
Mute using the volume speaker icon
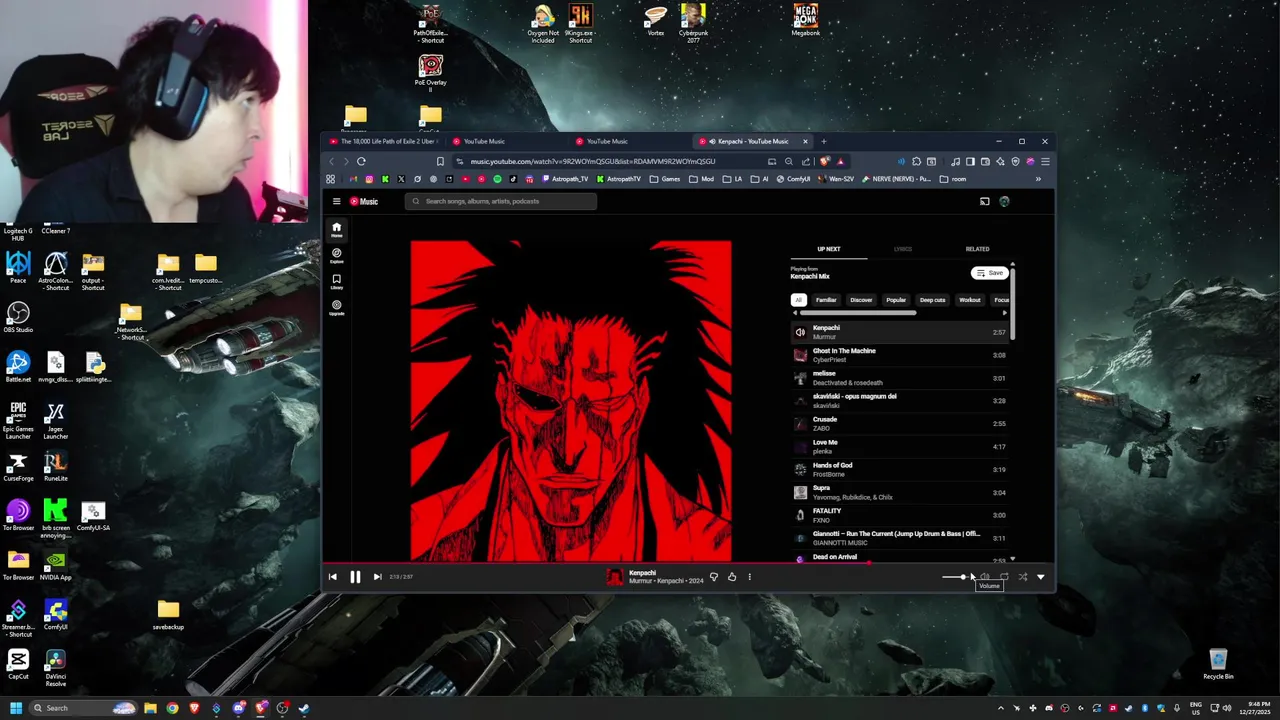pos(985,577)
